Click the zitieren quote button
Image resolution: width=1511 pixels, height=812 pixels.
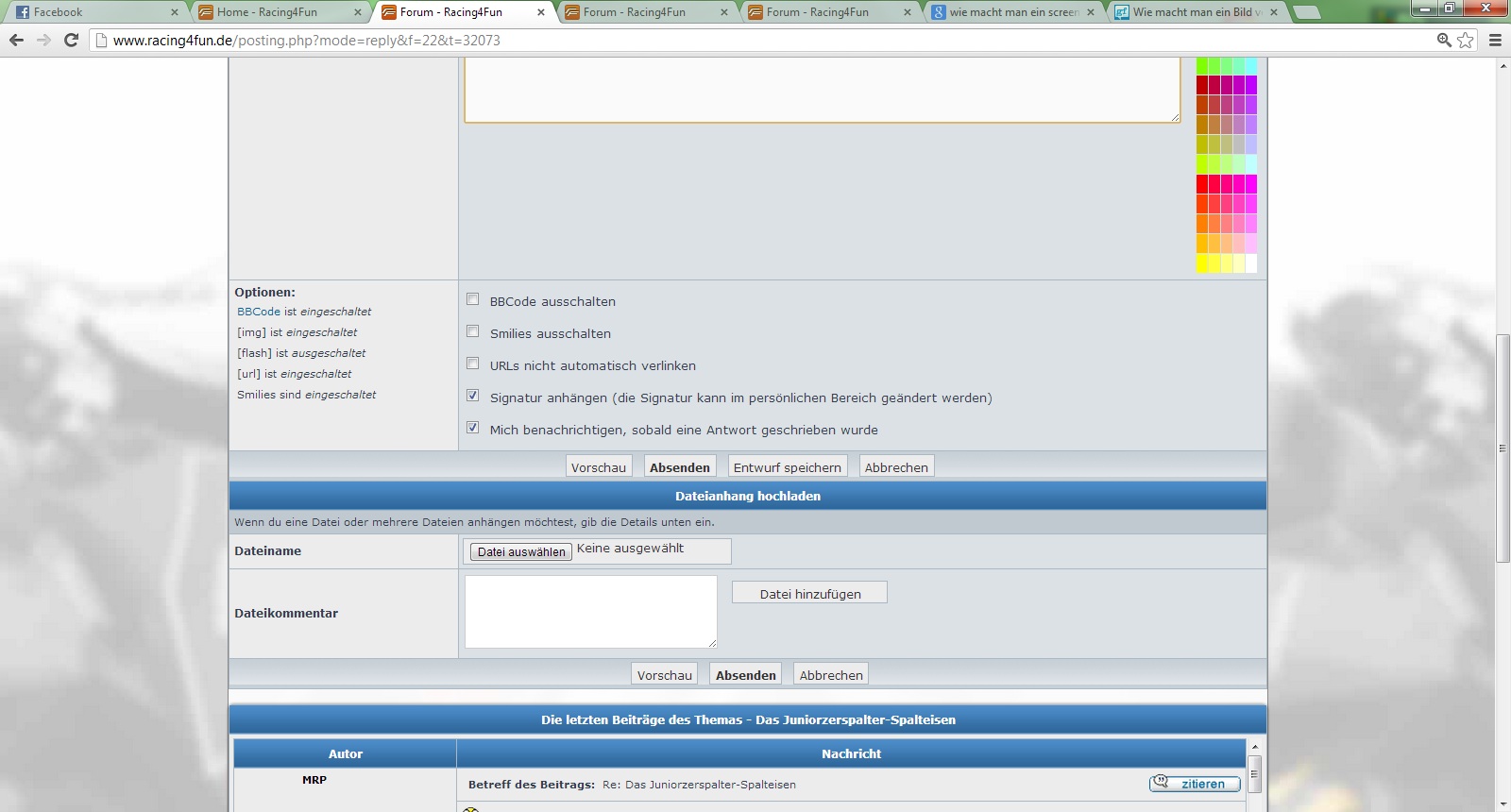(1195, 784)
